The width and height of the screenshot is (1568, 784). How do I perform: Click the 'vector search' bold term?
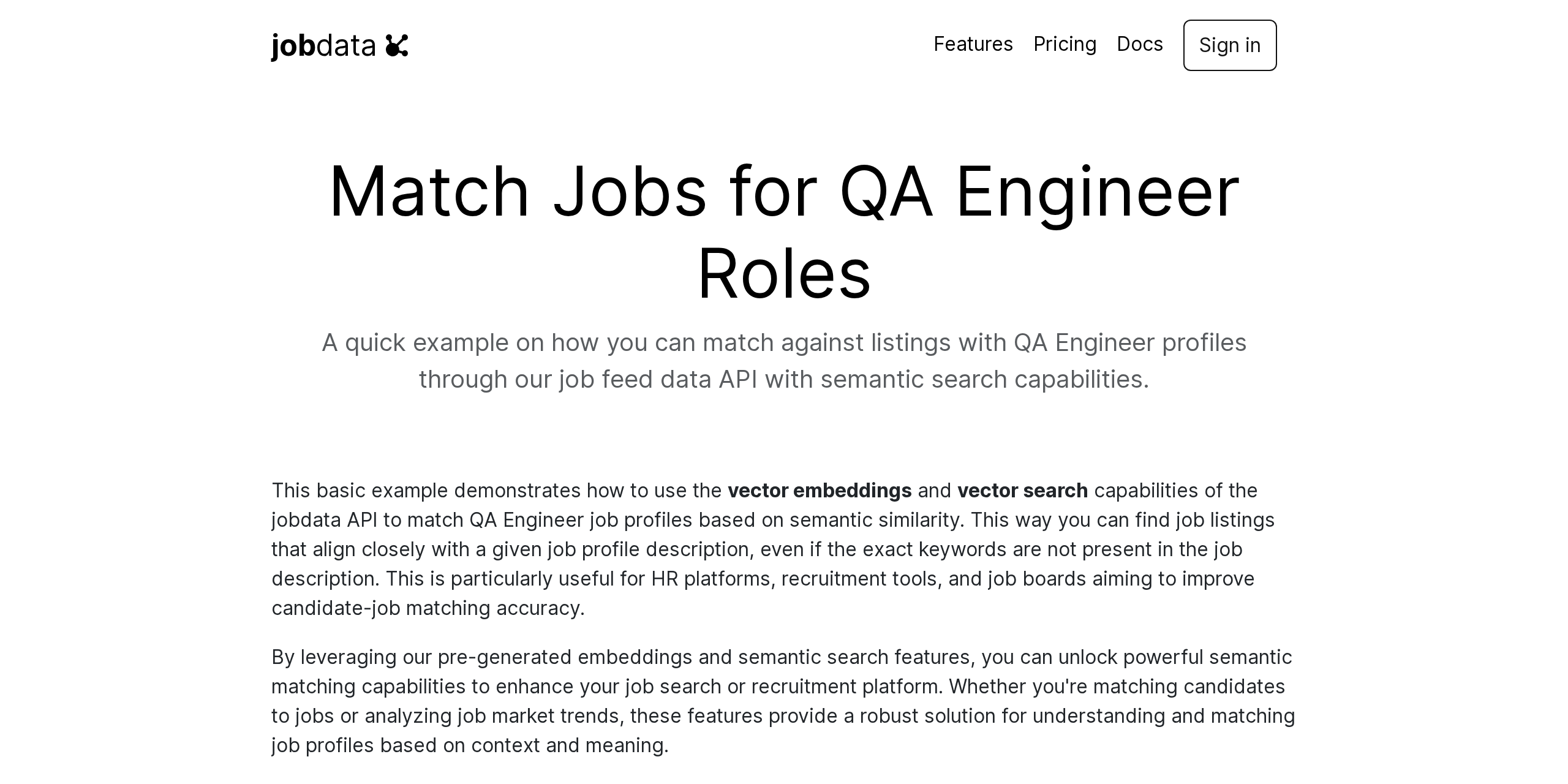(1022, 490)
